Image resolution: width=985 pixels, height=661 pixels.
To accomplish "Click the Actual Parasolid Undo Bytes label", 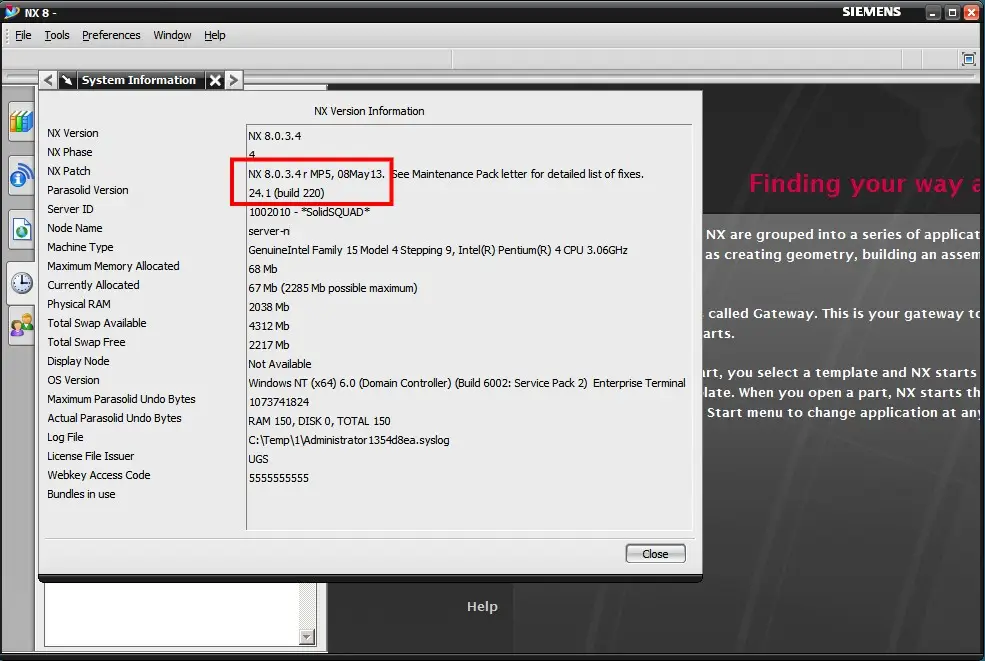I will [114, 418].
